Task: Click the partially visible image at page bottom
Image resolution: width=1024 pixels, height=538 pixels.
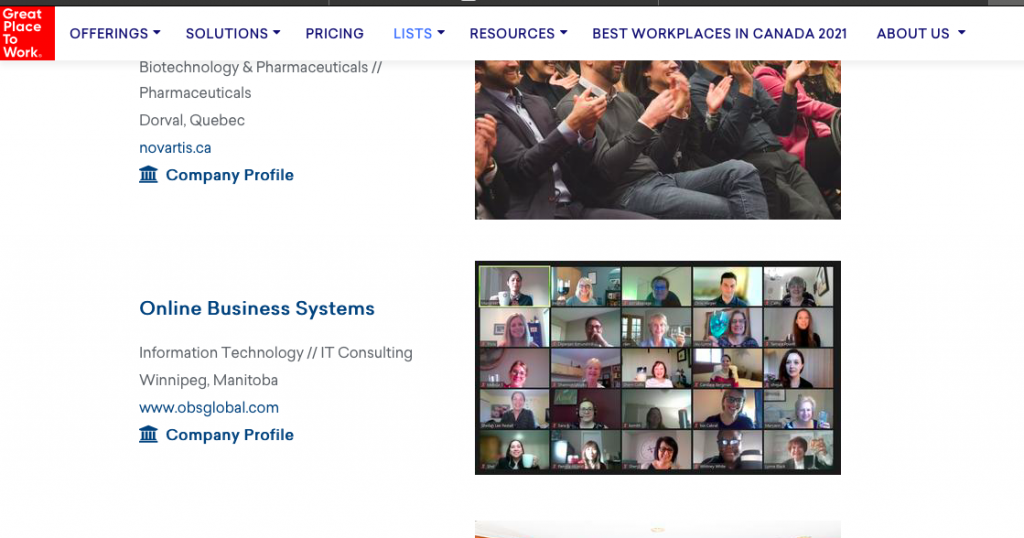Action: click(657, 529)
